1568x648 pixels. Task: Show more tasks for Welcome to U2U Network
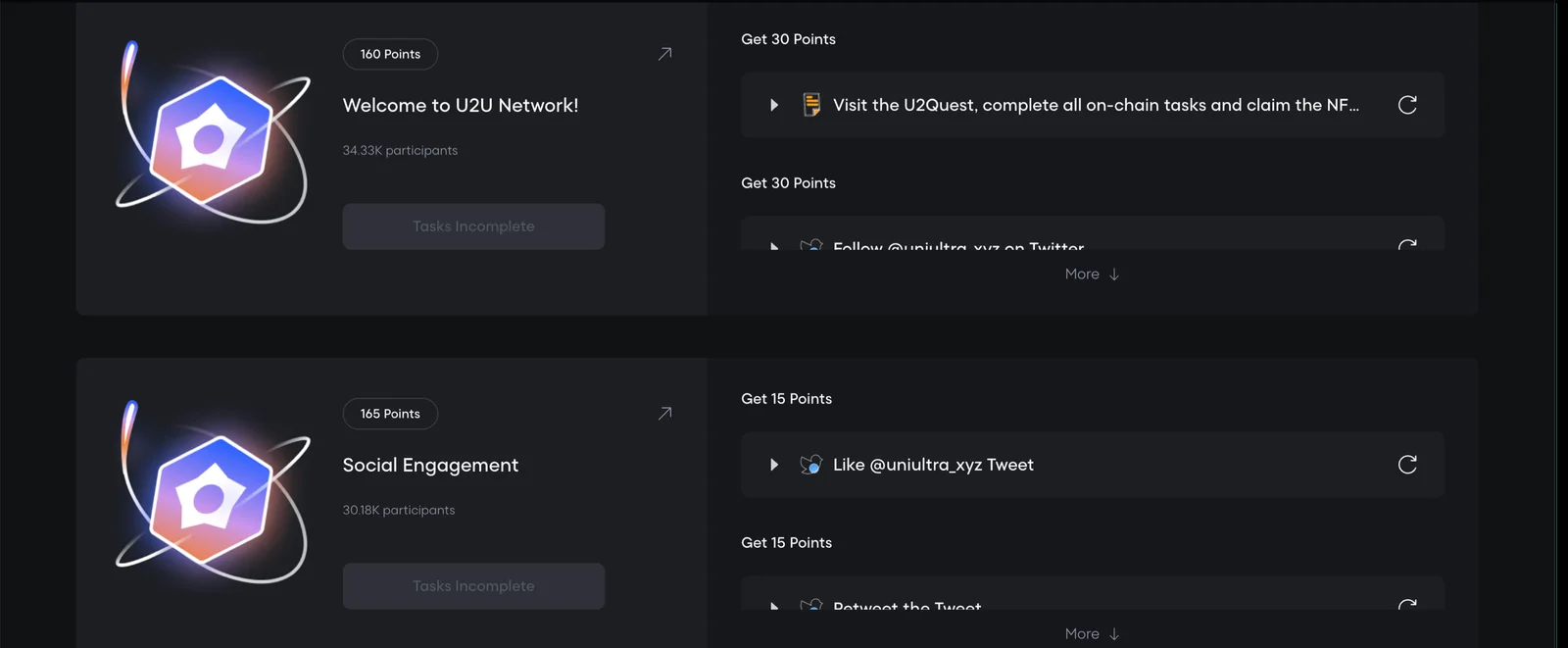[x=1092, y=274]
